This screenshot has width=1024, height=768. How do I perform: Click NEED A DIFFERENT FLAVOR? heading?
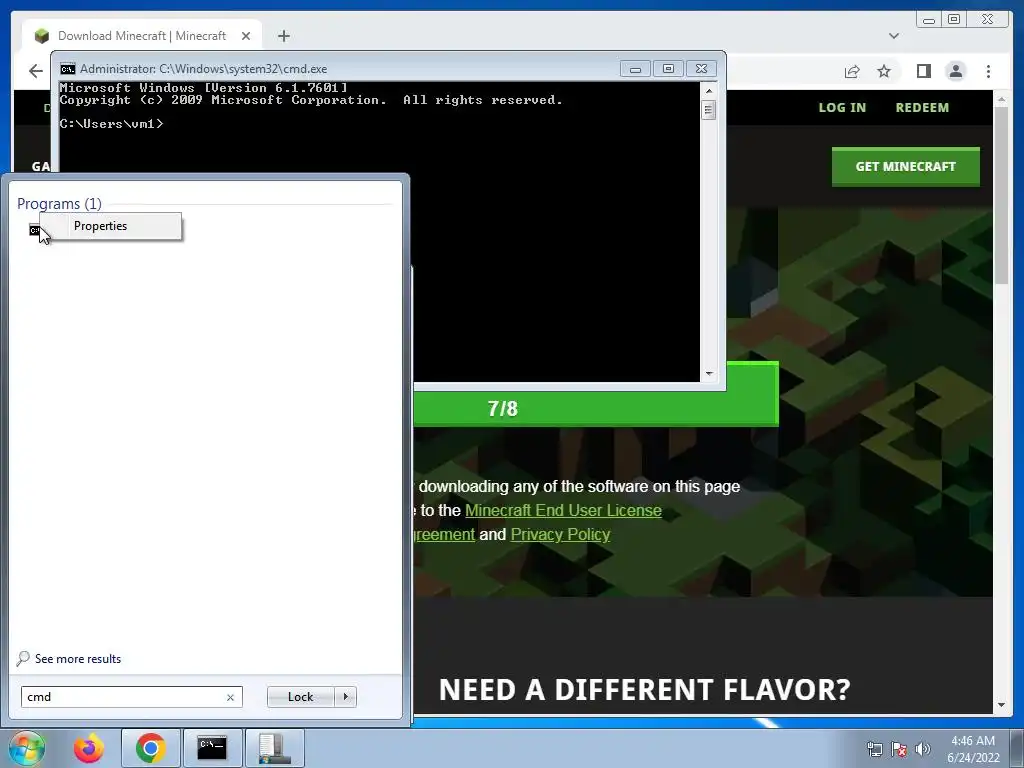tap(644, 690)
